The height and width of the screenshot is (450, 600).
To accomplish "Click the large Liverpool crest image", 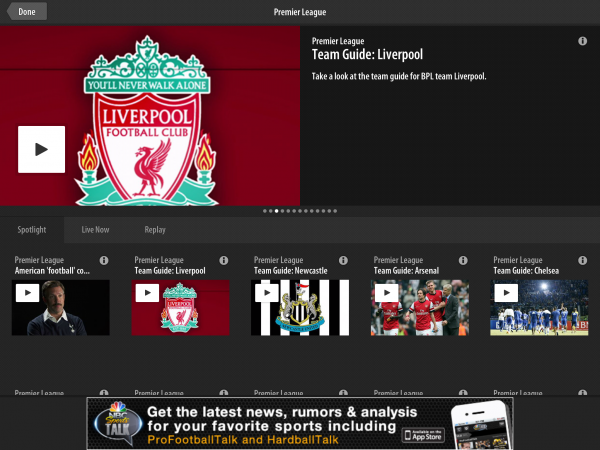I will (x=147, y=121).
